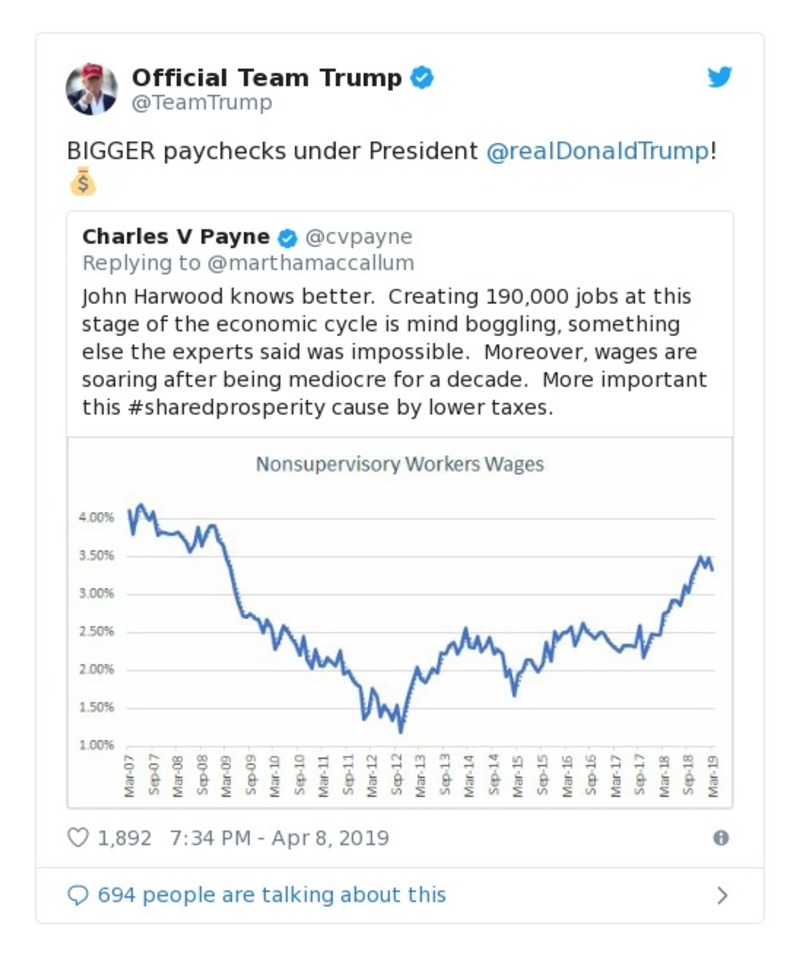Open the Official Team Trump profile name
The height and width of the screenshot is (959, 800).
click(266, 78)
